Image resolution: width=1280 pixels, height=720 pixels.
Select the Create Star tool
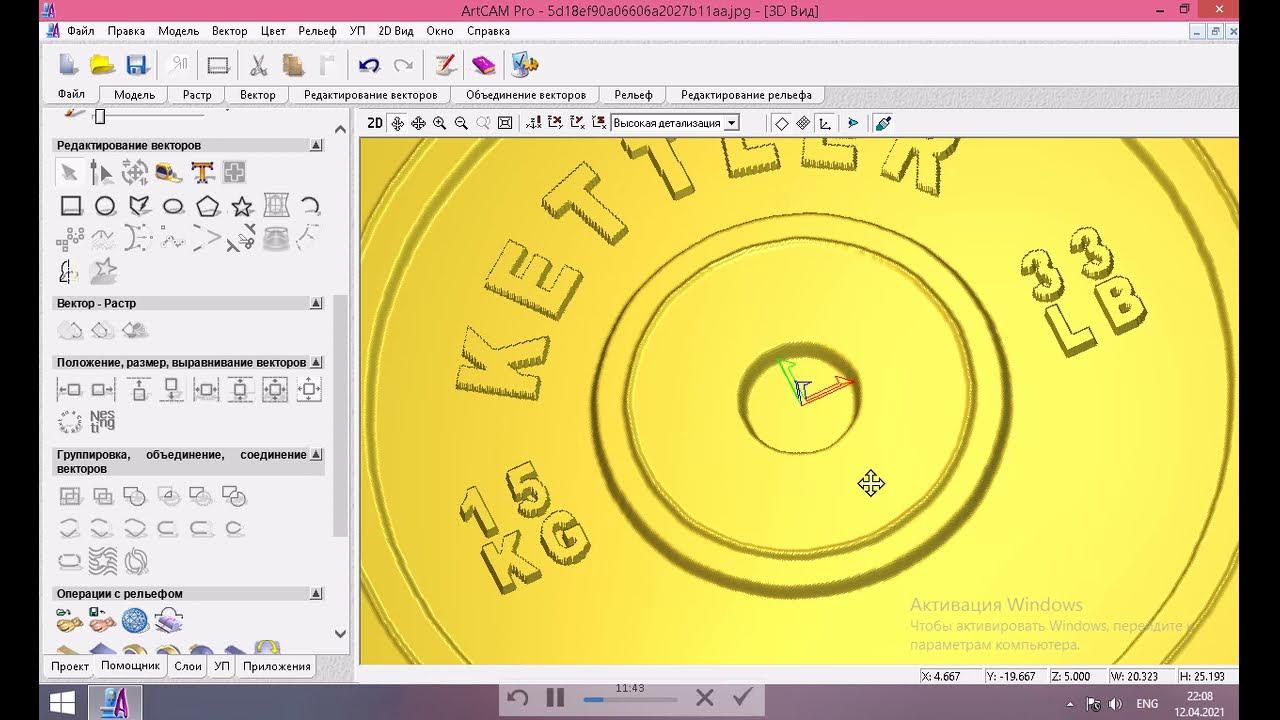pyautogui.click(x=242, y=206)
